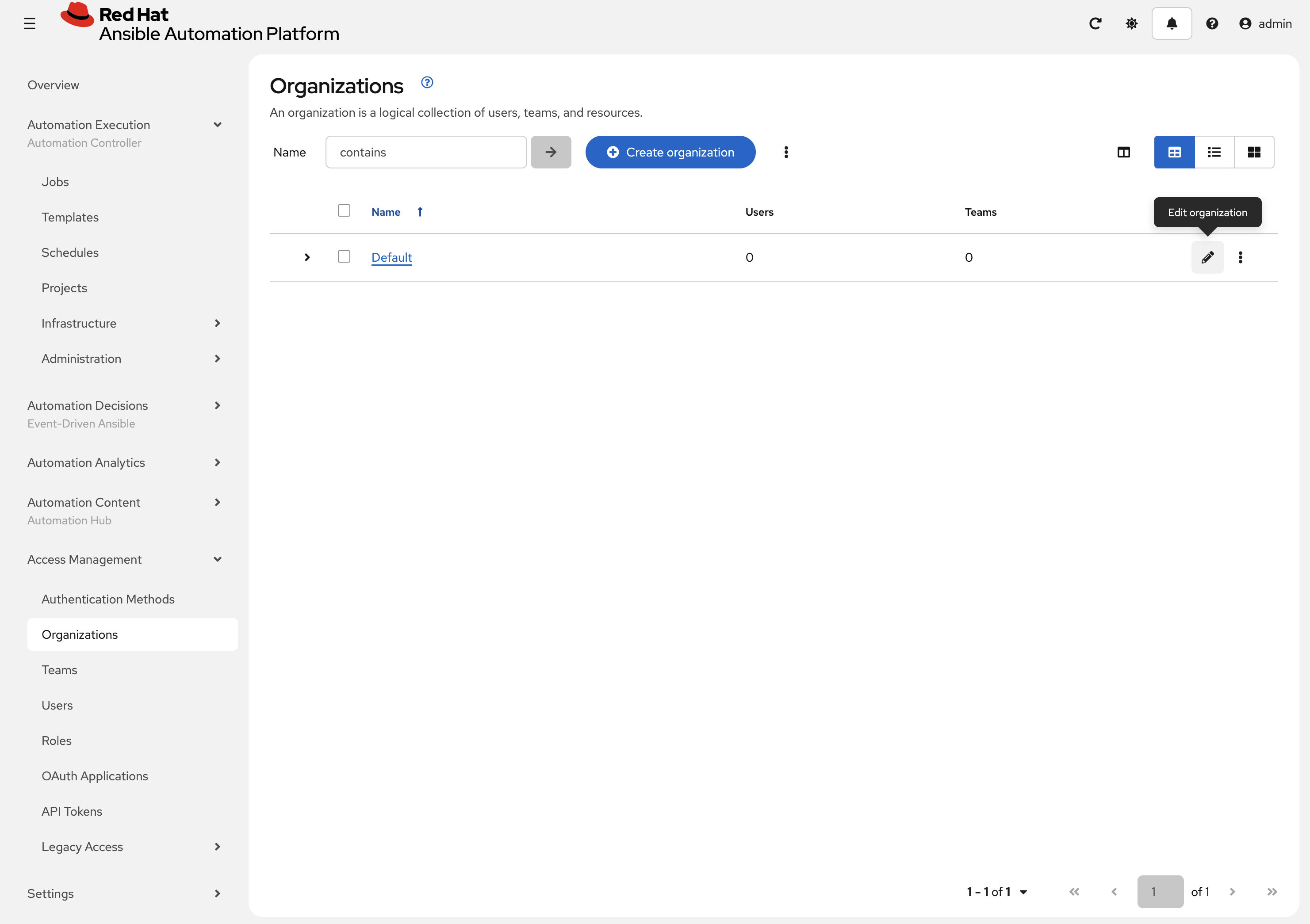Switch to list view
Image resolution: width=1310 pixels, height=924 pixels.
pos(1214,152)
